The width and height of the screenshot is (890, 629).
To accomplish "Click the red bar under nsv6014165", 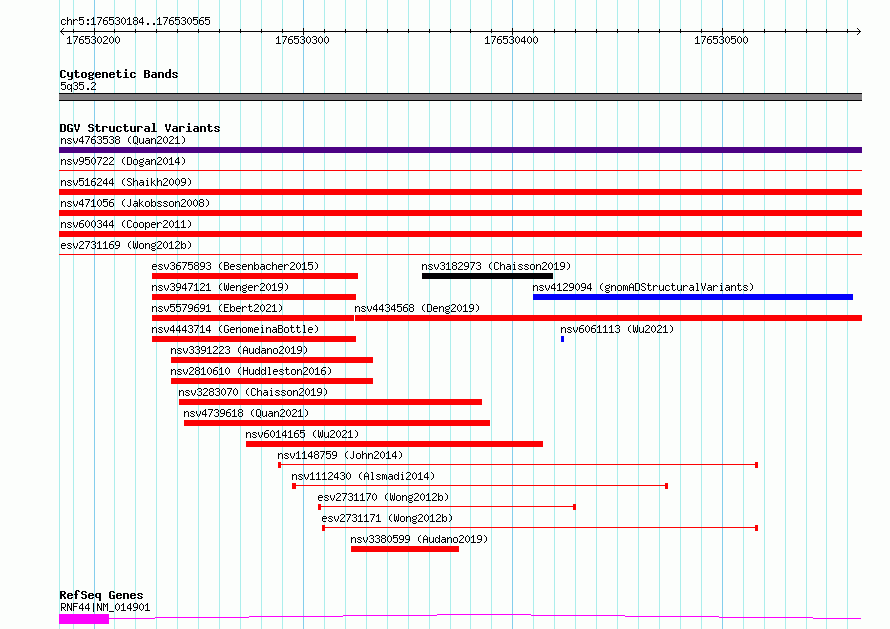I will [x=394, y=444].
